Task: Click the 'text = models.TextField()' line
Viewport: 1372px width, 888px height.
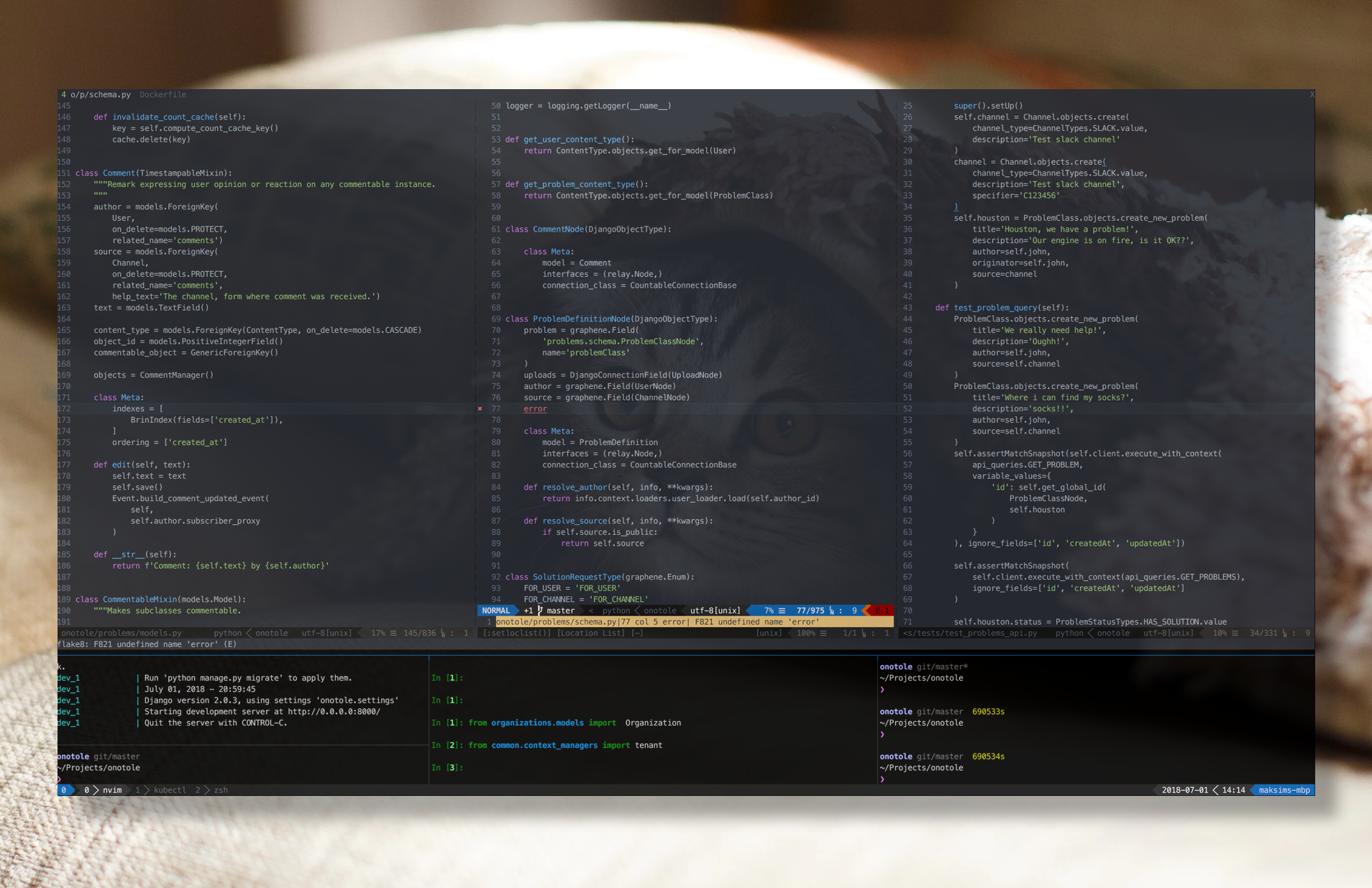Action: (x=151, y=308)
